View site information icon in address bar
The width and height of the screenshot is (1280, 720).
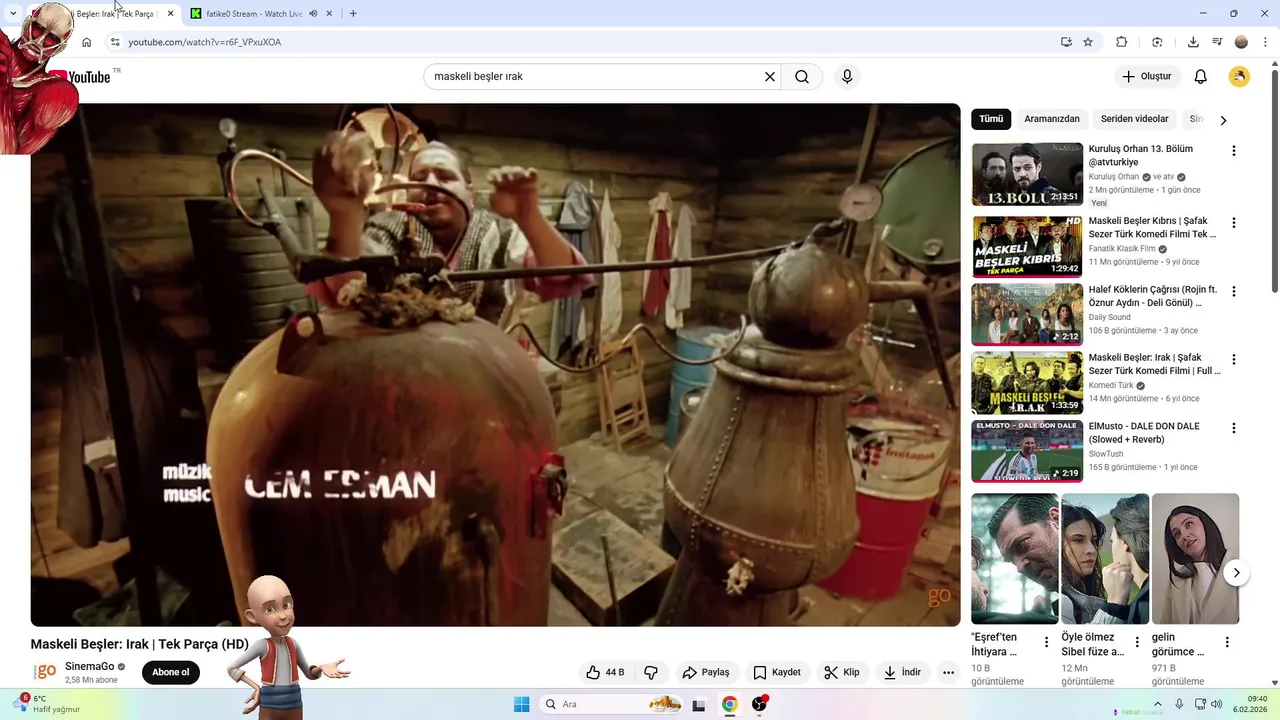115,42
